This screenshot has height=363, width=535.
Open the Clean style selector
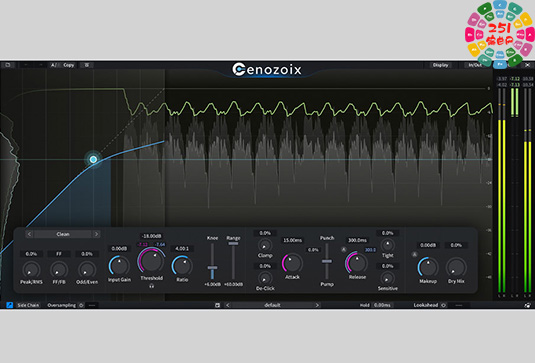pyautogui.click(x=63, y=234)
